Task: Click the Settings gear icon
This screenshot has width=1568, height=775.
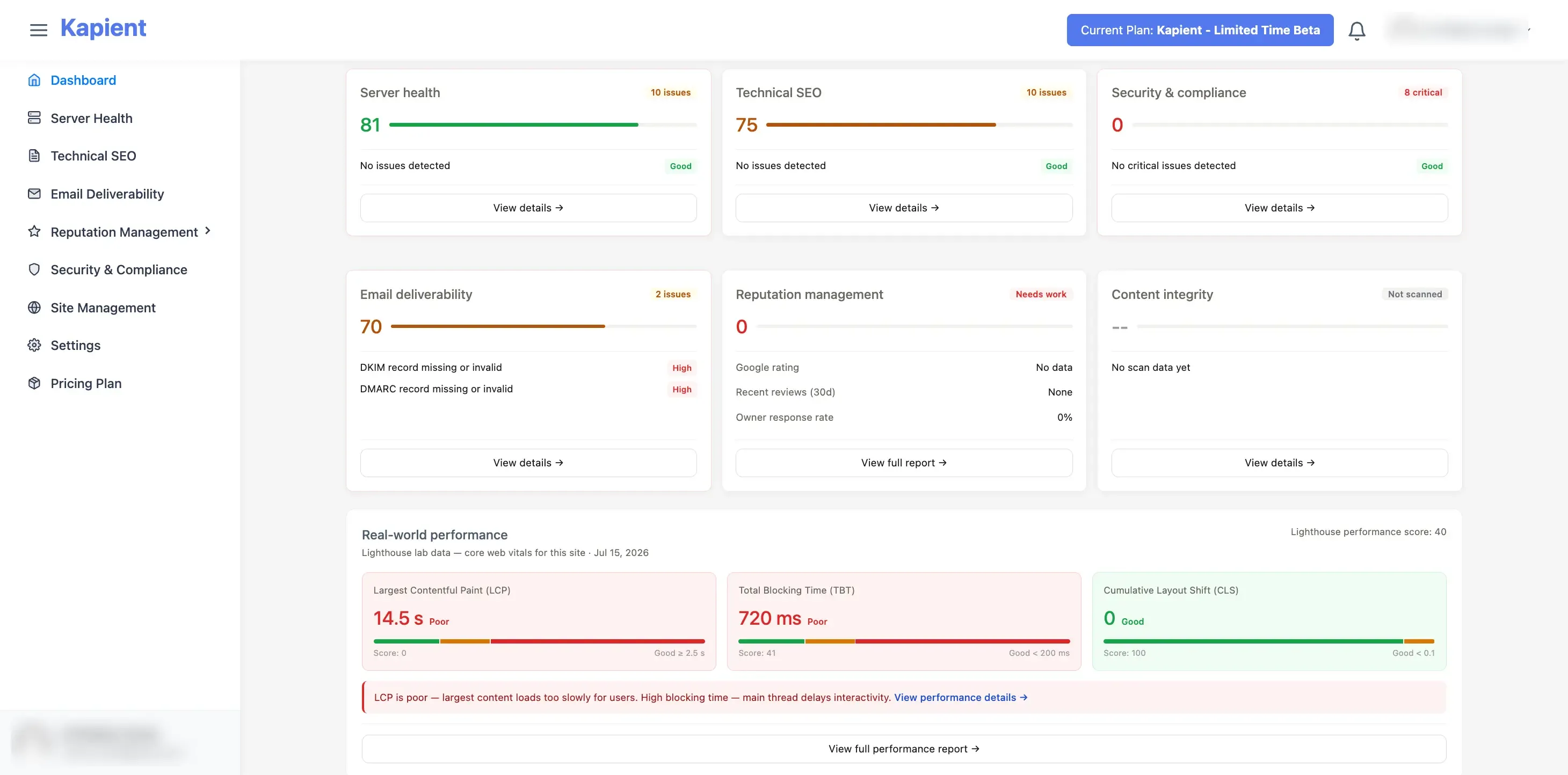Action: [x=35, y=346]
